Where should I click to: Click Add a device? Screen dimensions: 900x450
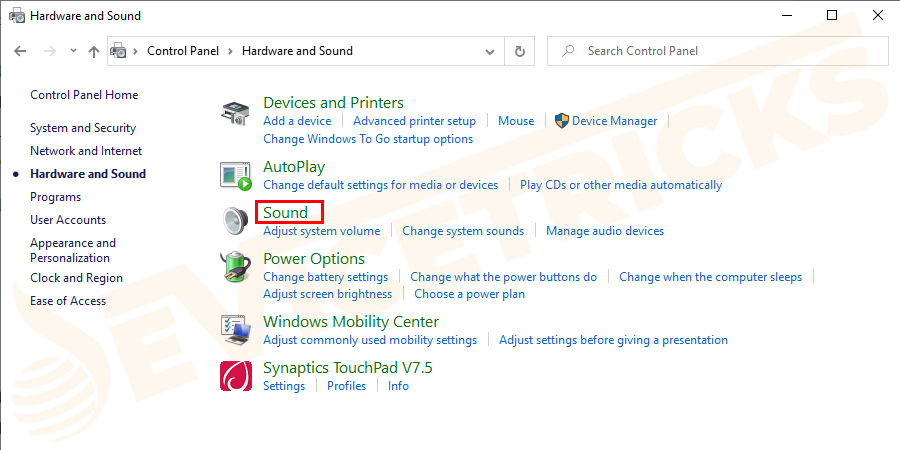[297, 121]
